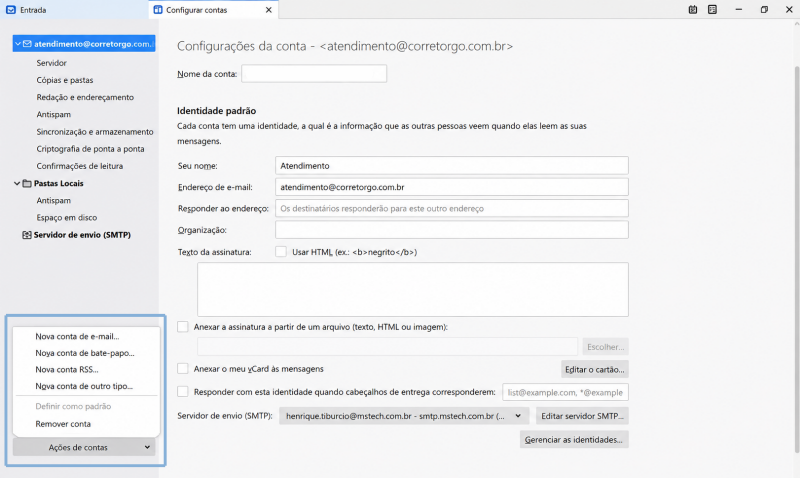Screen dimensions: 800x478
Task: Open Cópias e pastas settings
Action: [x=65, y=80]
